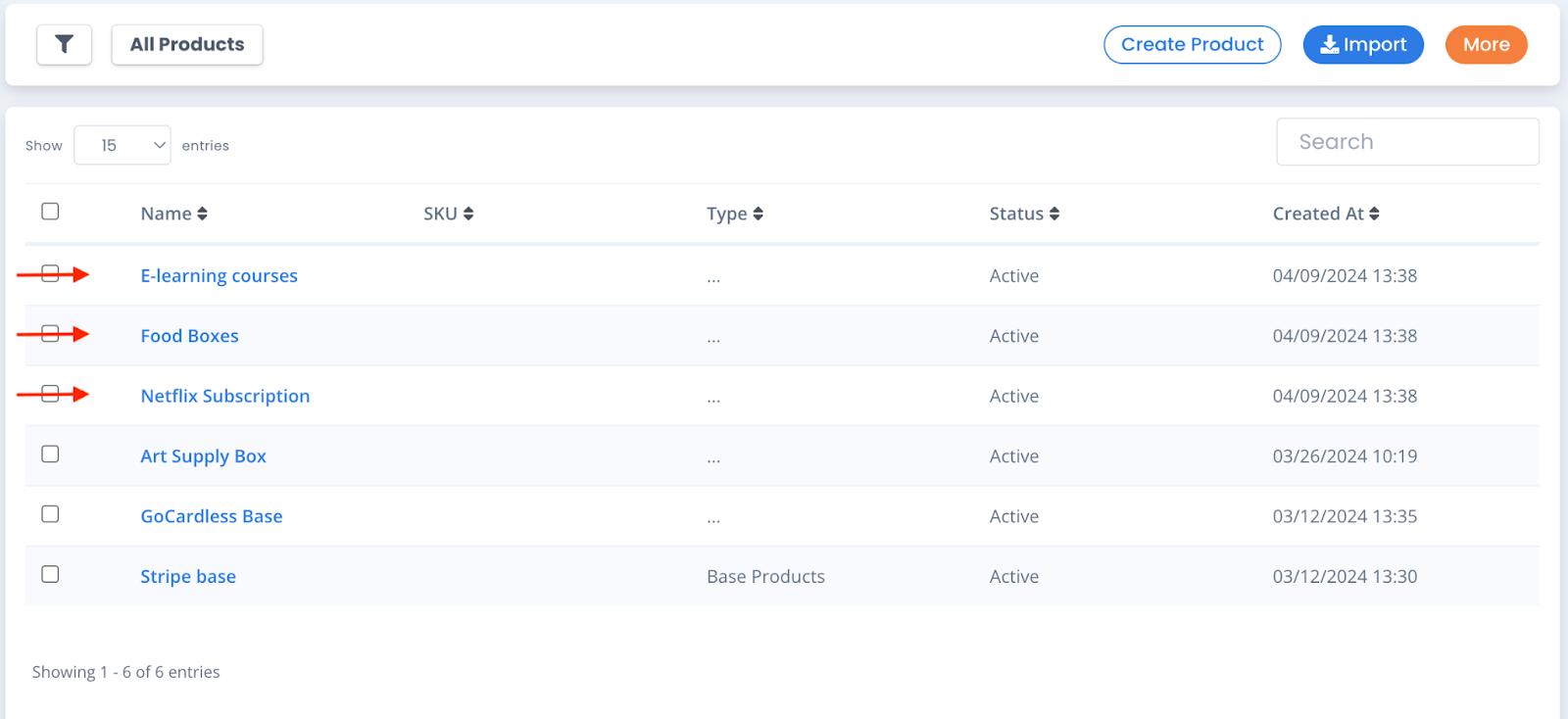Sort by Created At column arrows
This screenshot has width=1568, height=719.
click(x=1374, y=214)
